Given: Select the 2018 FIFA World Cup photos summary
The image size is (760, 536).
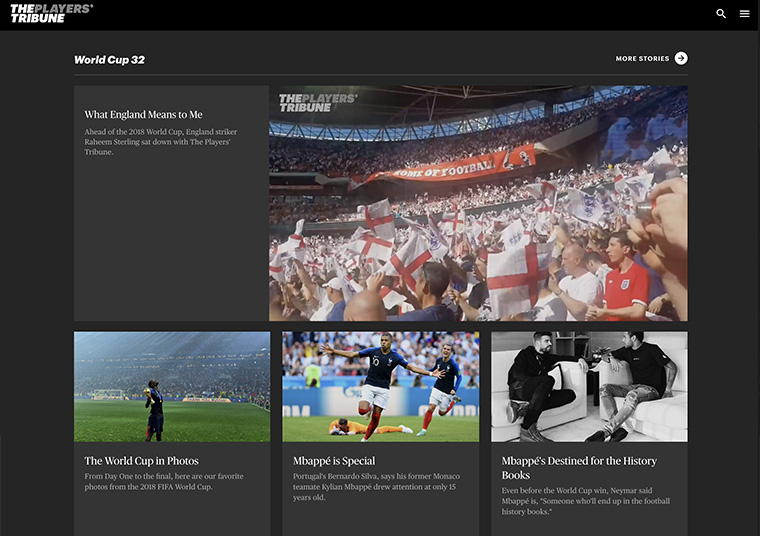Looking at the screenshot, I should coord(164,481).
